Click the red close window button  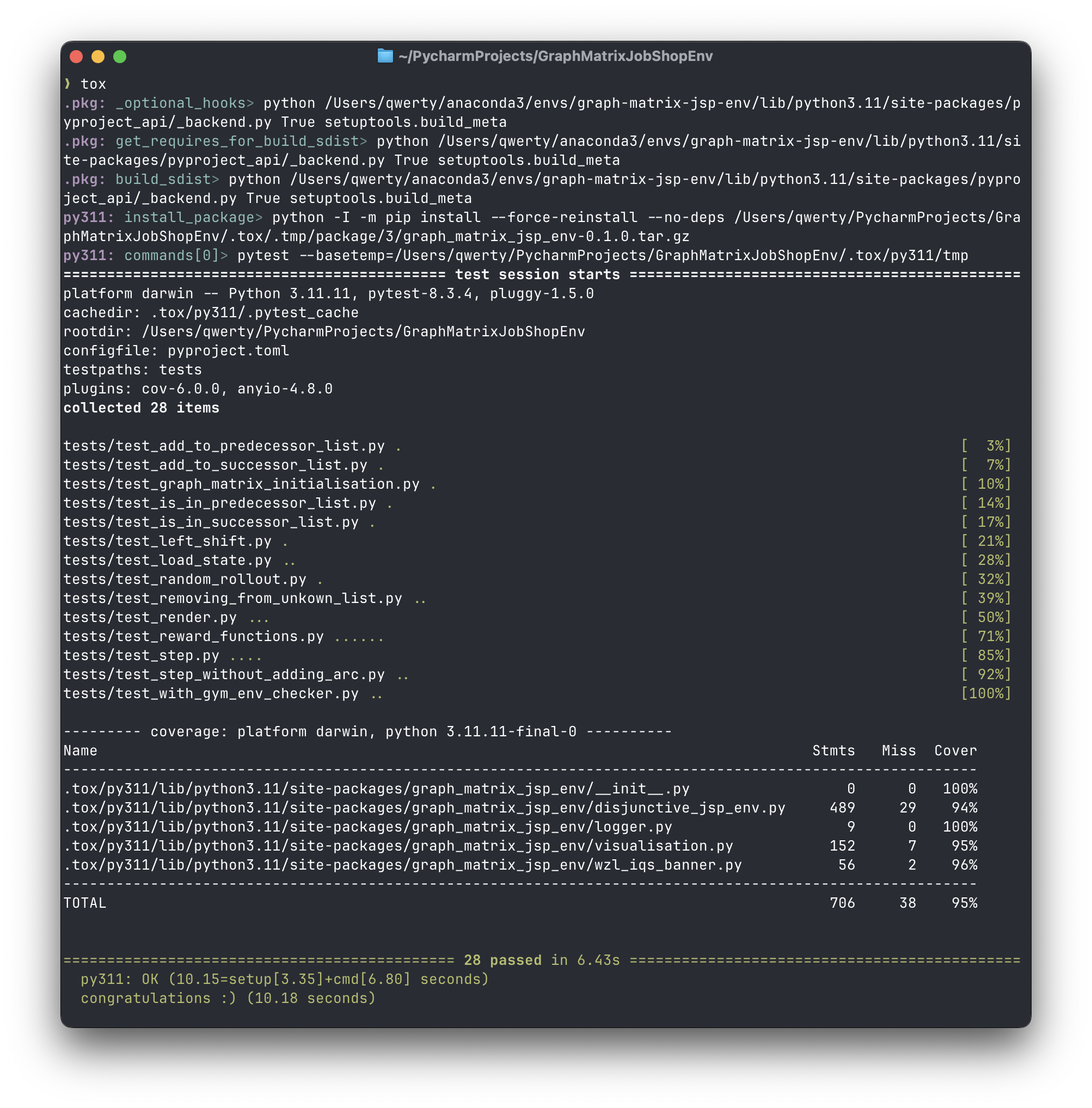(x=76, y=56)
